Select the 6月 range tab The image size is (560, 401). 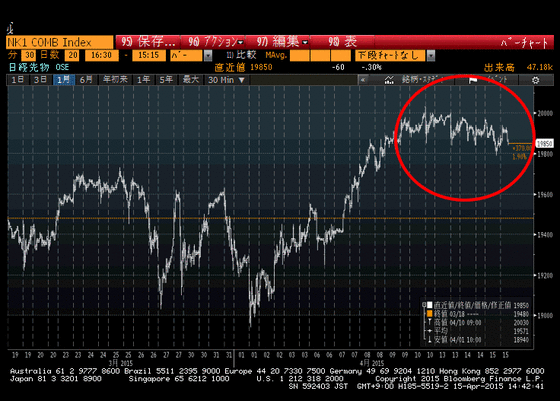[86, 80]
